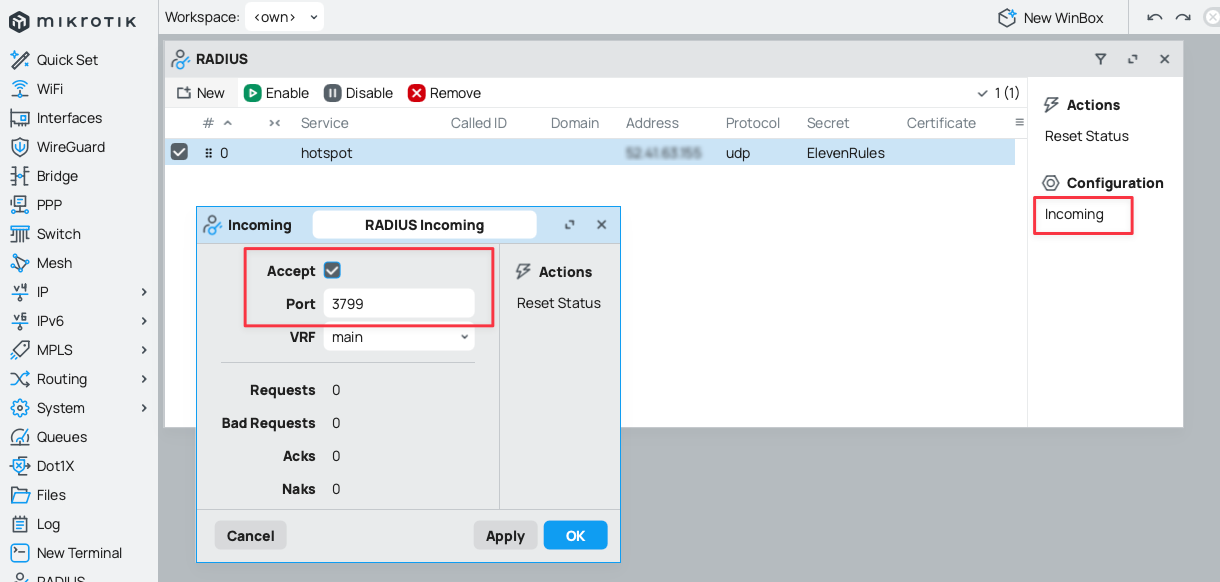Detach the Incoming dialog
Viewport: 1220px width, 582px height.
coord(570,225)
